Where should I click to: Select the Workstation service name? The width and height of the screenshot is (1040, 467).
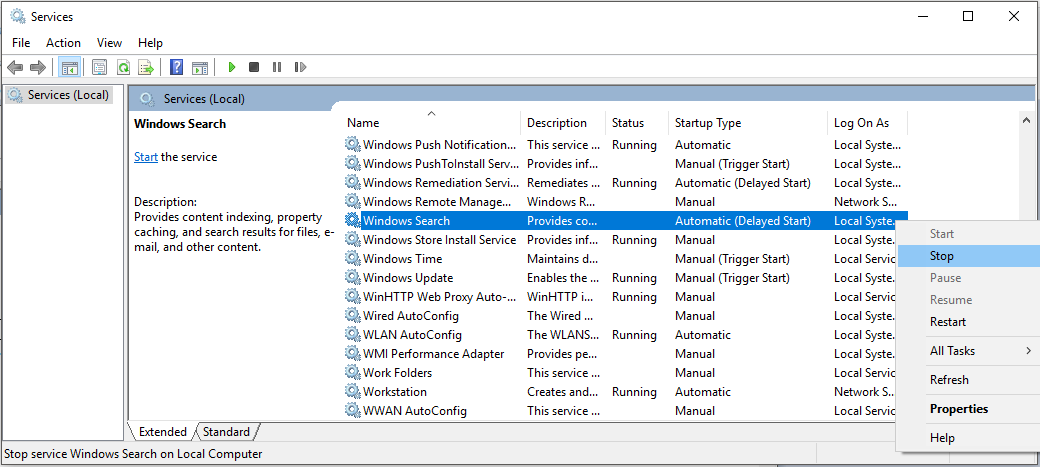pos(395,391)
